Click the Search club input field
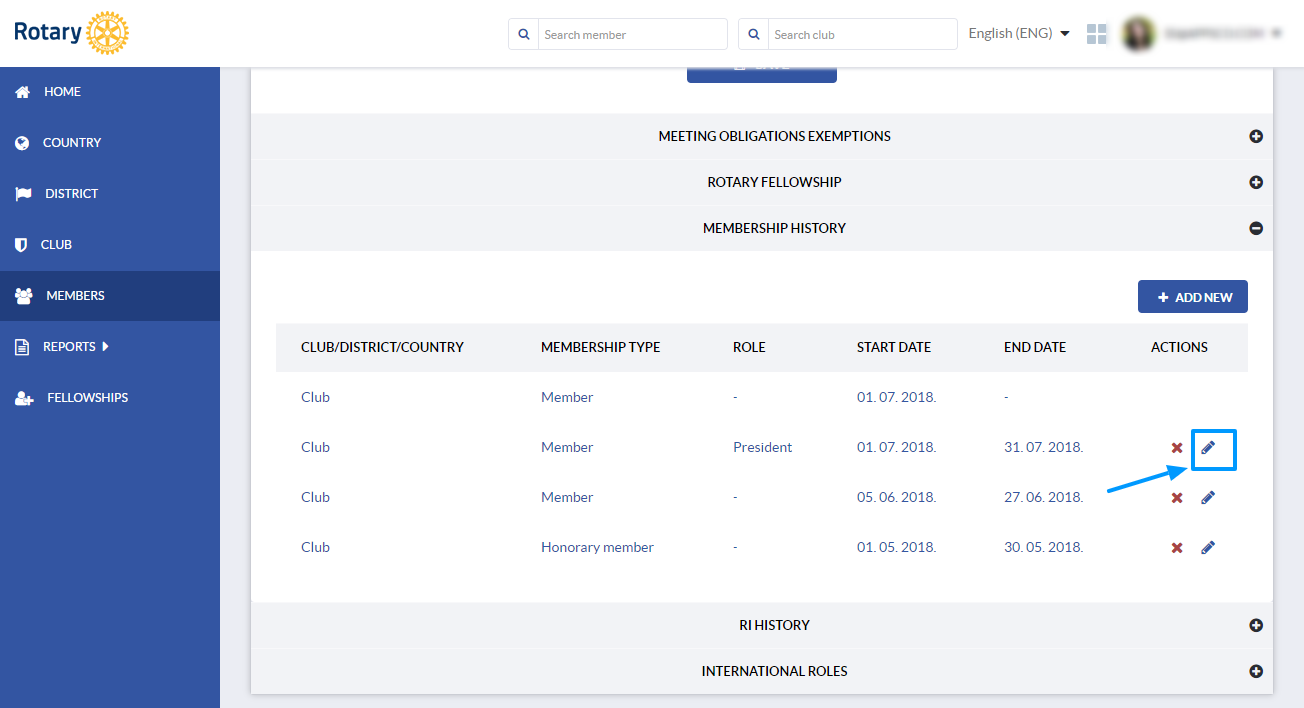The height and width of the screenshot is (708, 1304). [863, 34]
